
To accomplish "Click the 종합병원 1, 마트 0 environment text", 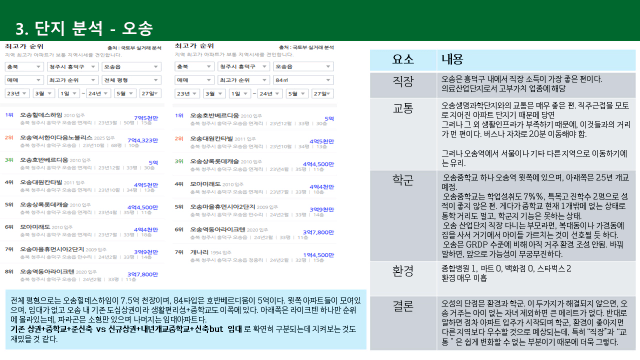I will [x=506, y=269].
